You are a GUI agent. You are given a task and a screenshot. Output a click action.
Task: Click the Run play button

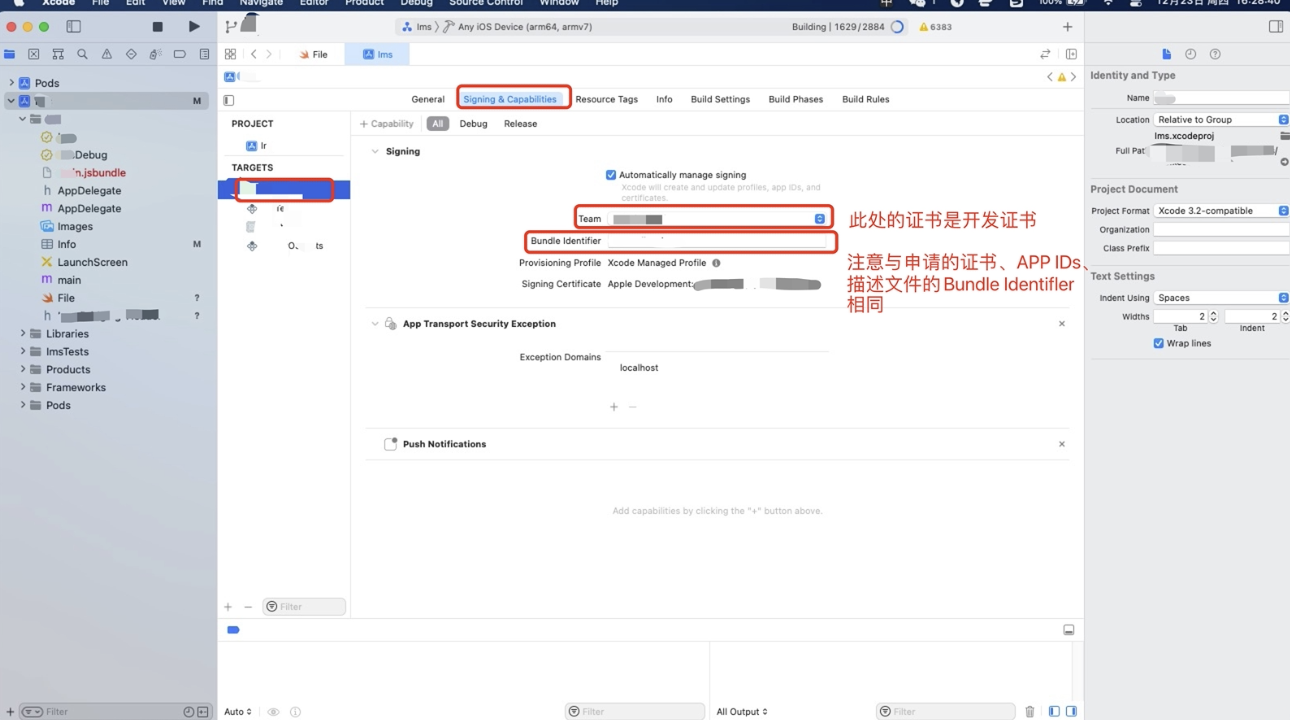point(194,27)
